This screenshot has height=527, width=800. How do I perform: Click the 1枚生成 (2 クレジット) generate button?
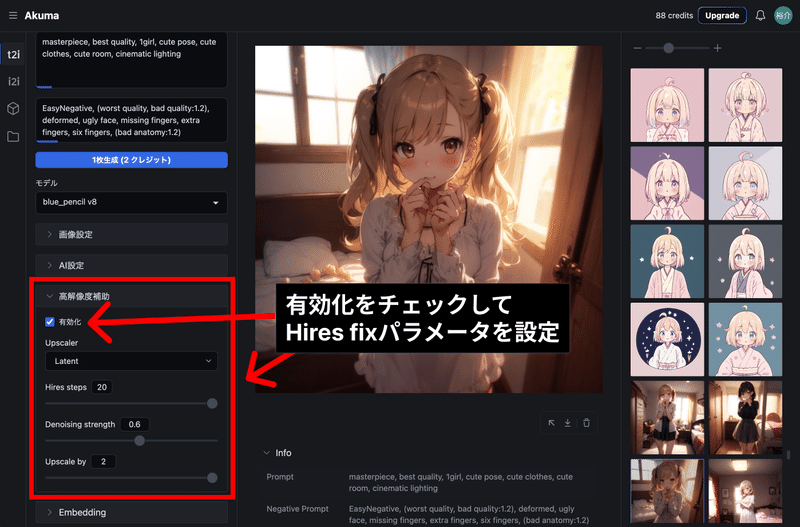[132, 160]
